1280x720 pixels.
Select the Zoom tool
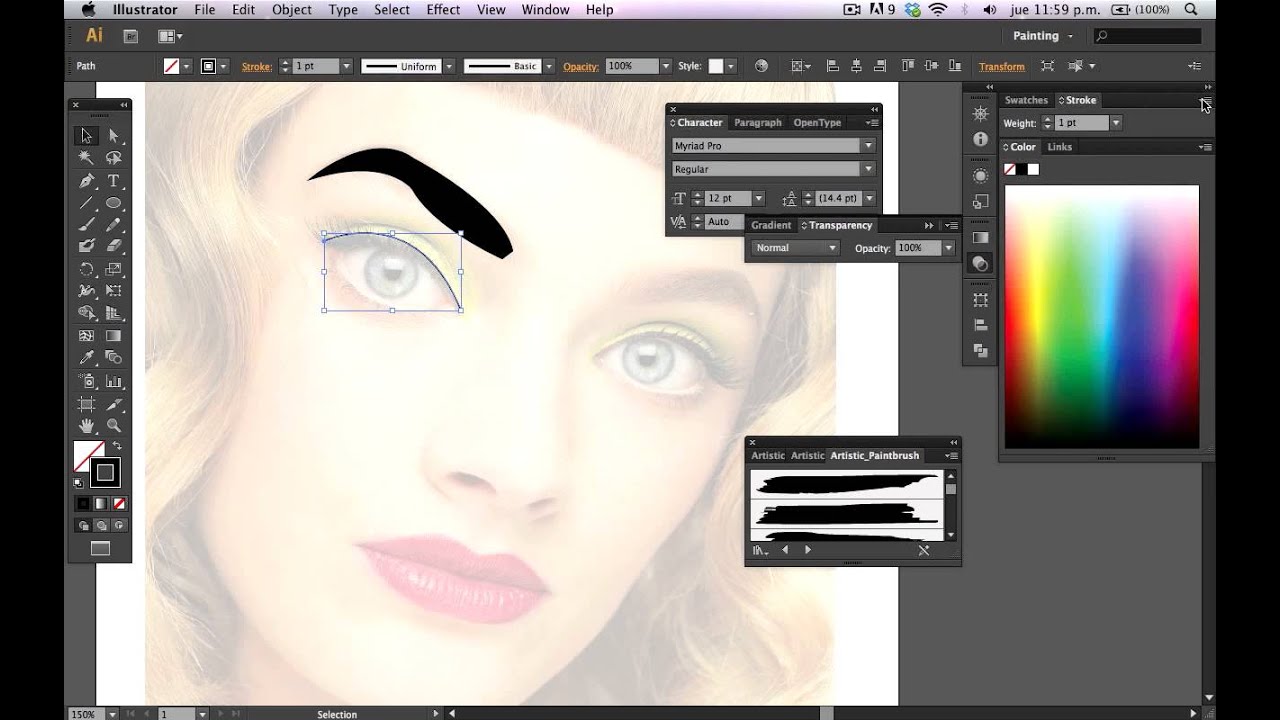113,426
